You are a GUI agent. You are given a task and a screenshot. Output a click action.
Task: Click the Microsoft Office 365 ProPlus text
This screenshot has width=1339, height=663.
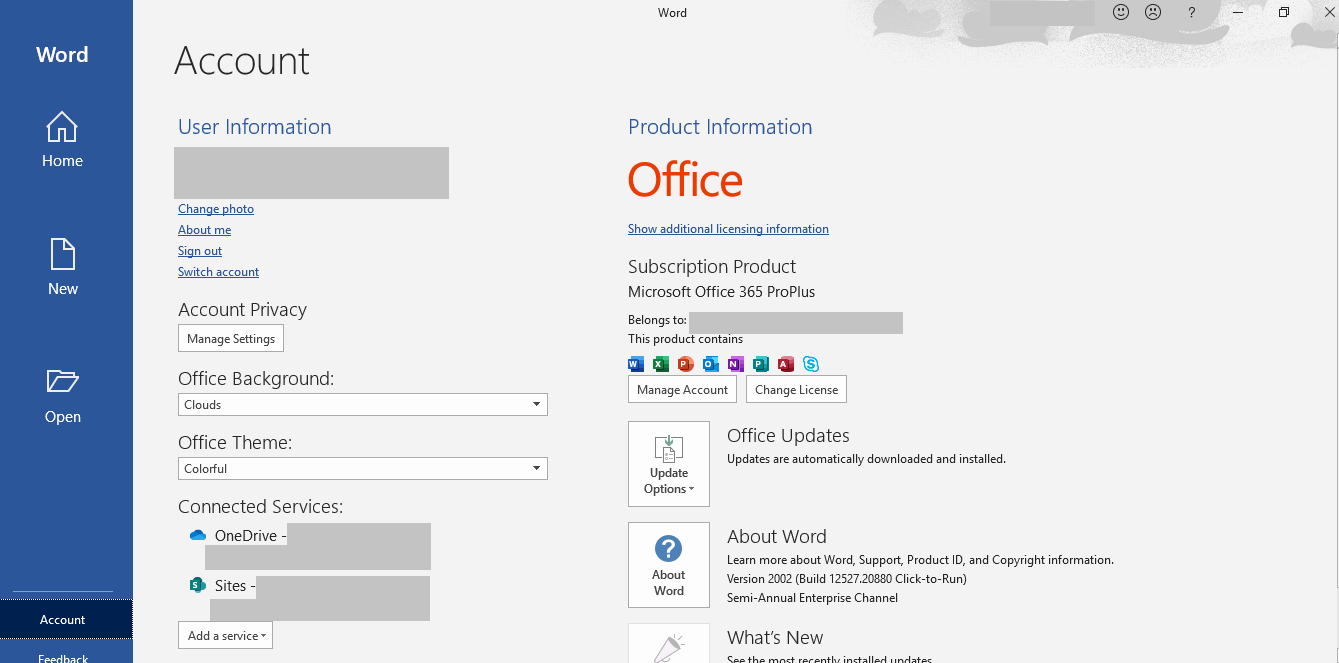[721, 292]
